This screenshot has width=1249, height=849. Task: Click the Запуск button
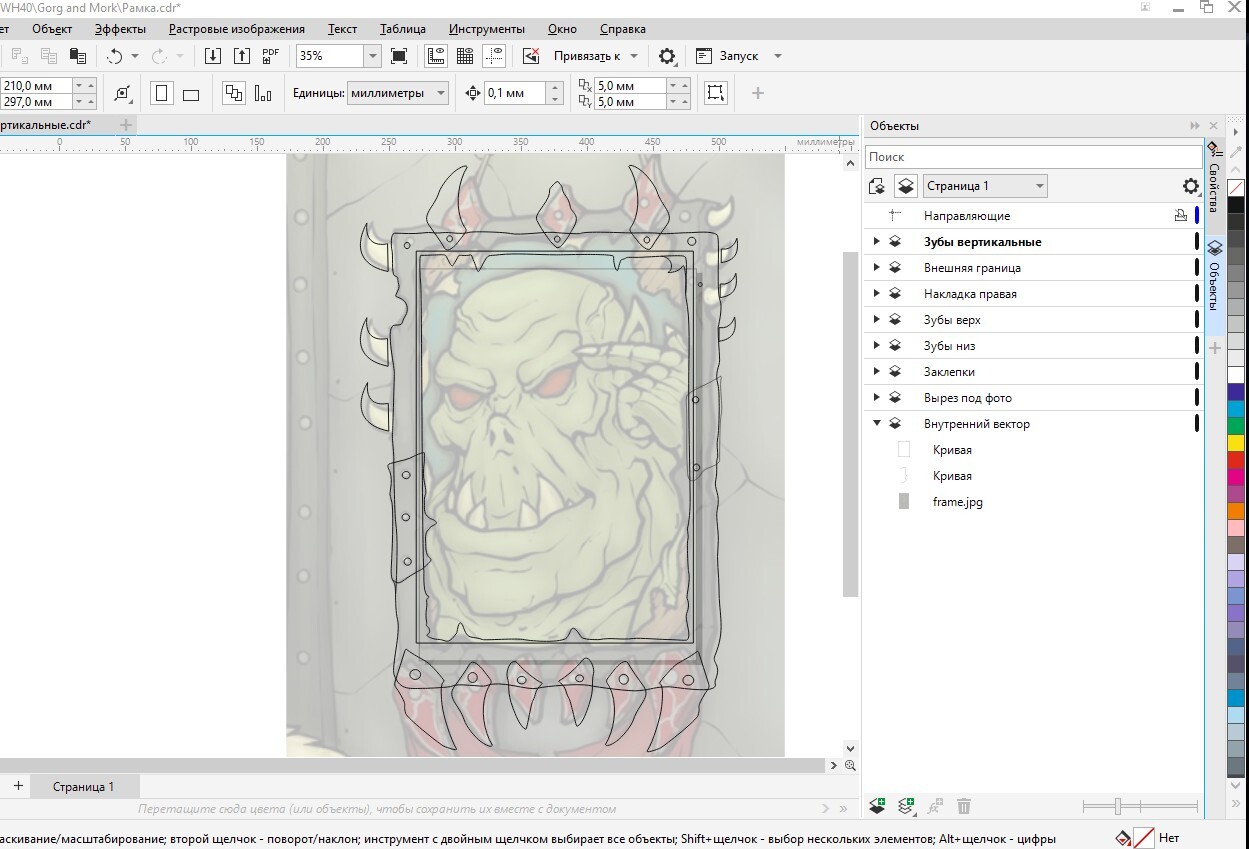738,56
